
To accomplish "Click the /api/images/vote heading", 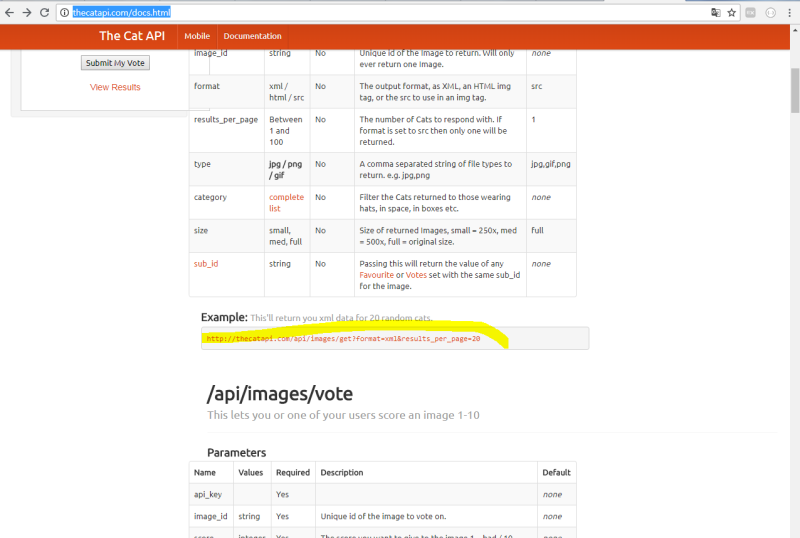I will click(280, 394).
